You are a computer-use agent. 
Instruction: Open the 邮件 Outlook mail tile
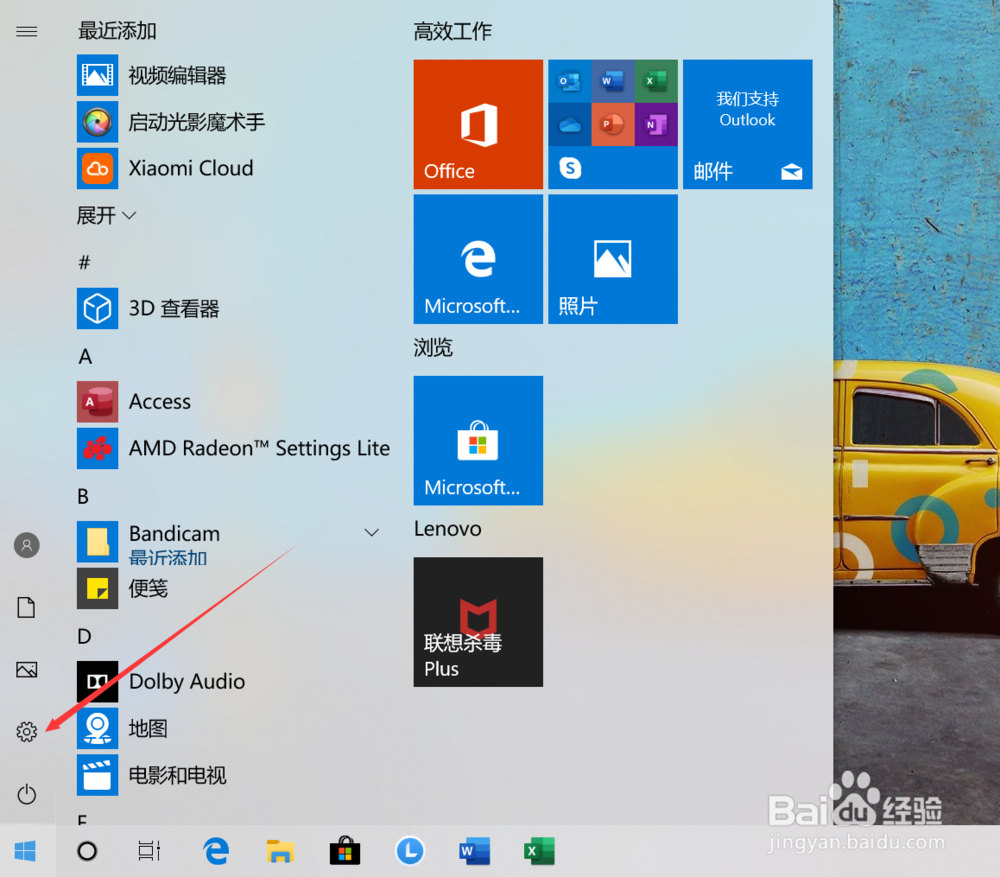(x=747, y=124)
